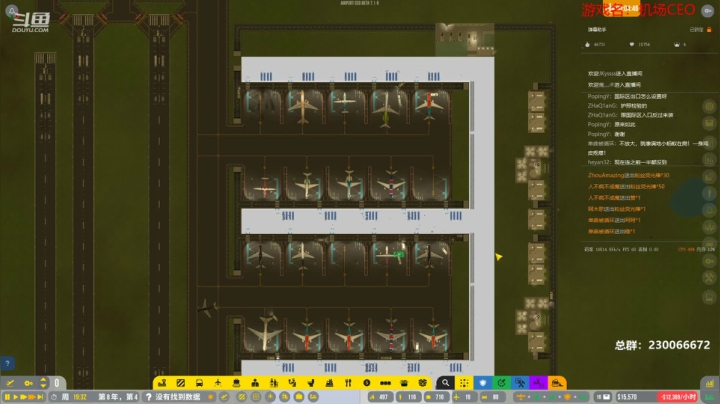Toggle the chat lock icon at the top right
The width and height of the screenshot is (720, 404).
click(709, 29)
